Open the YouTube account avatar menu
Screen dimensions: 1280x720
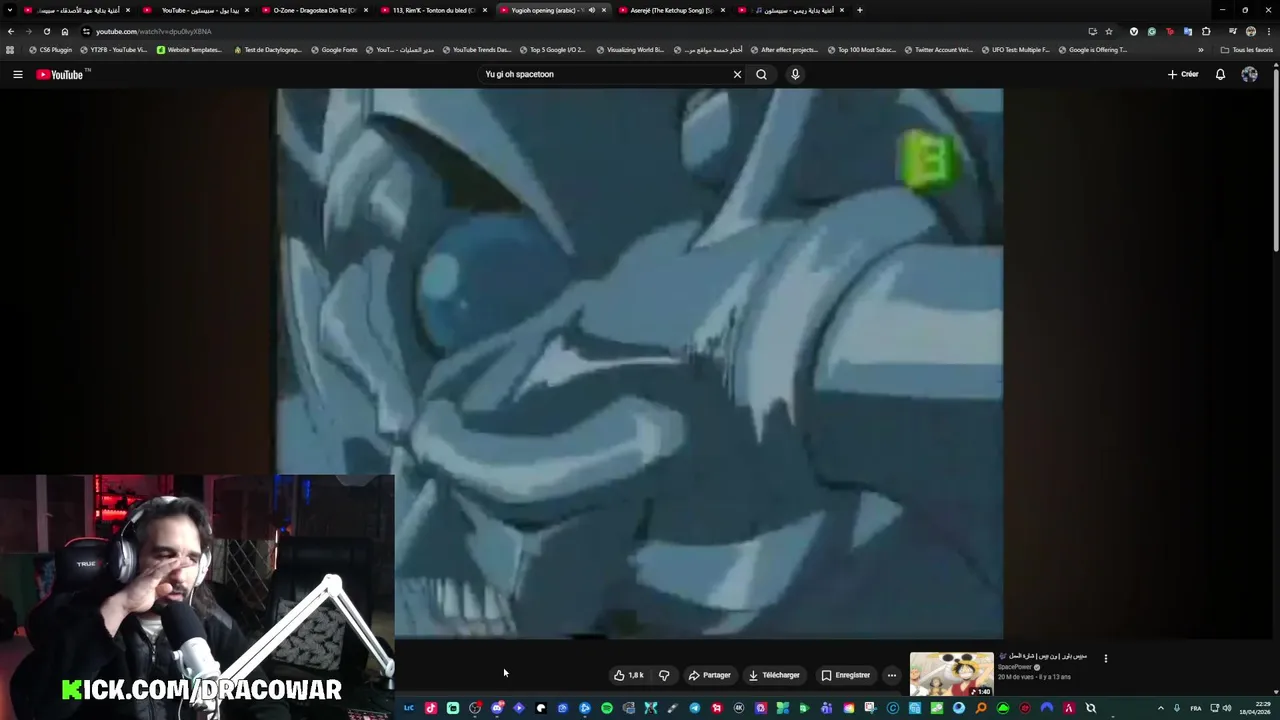1249,74
